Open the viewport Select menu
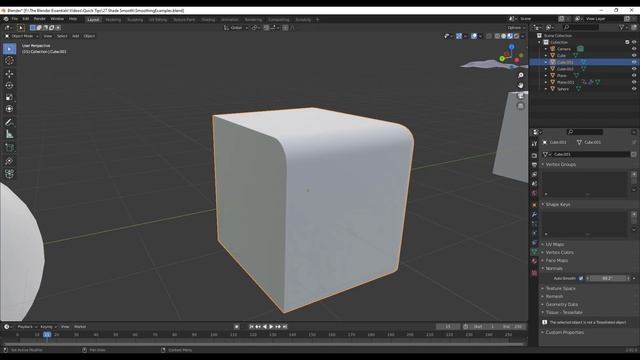Viewport: 640px width, 360px height. (62, 36)
